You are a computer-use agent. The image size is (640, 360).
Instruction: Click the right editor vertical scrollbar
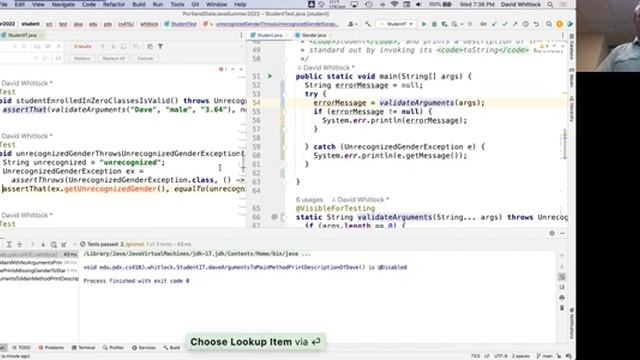[x=565, y=143]
